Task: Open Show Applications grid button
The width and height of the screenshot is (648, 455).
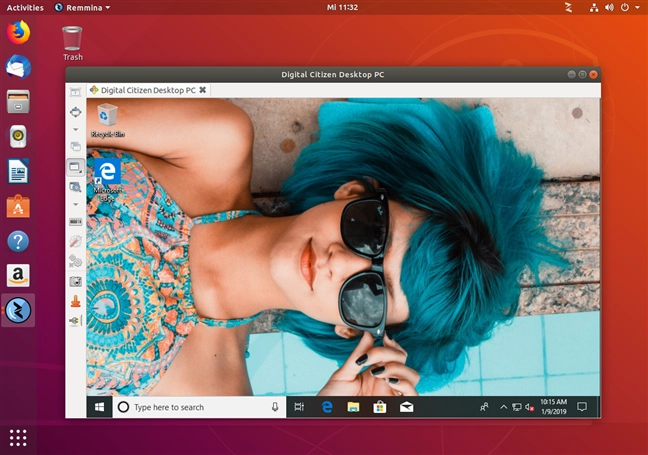Action: tap(18, 437)
